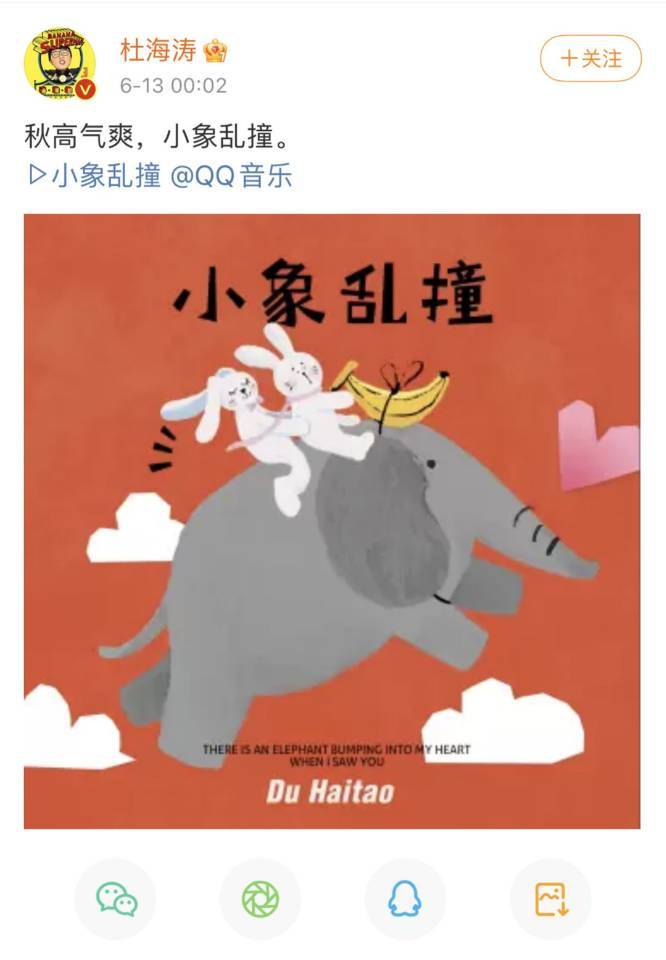Open the 小象乱撞 album cover image
Screen dimensions: 666x960
click(x=332, y=521)
